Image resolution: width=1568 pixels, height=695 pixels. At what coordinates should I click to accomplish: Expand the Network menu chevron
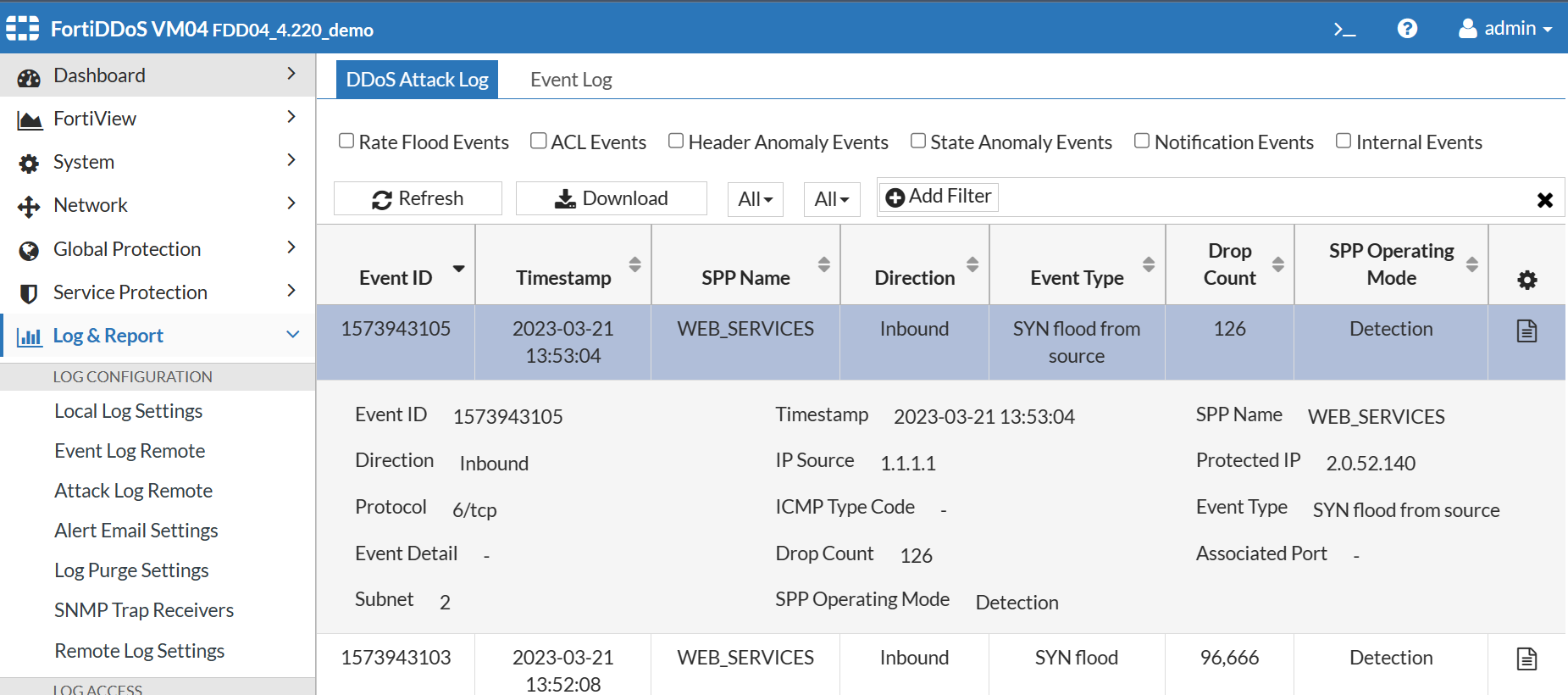click(x=291, y=203)
